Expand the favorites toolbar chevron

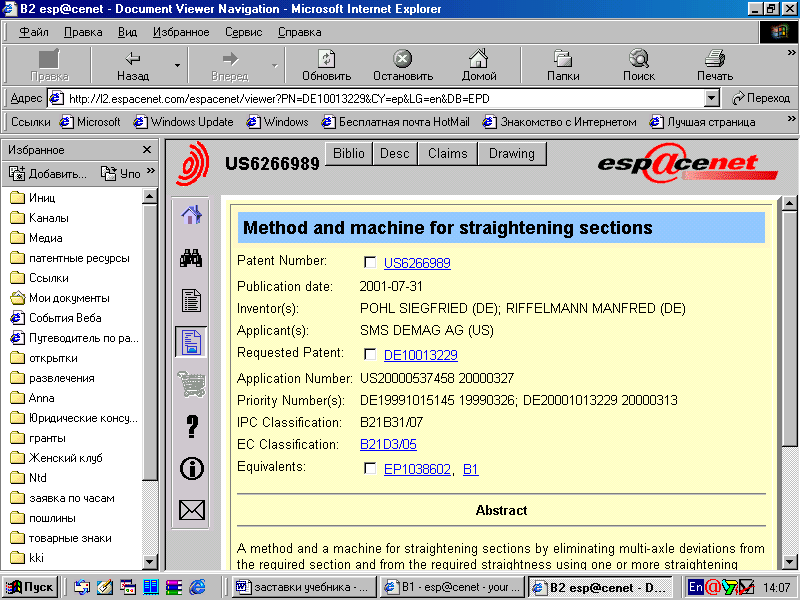tap(151, 170)
